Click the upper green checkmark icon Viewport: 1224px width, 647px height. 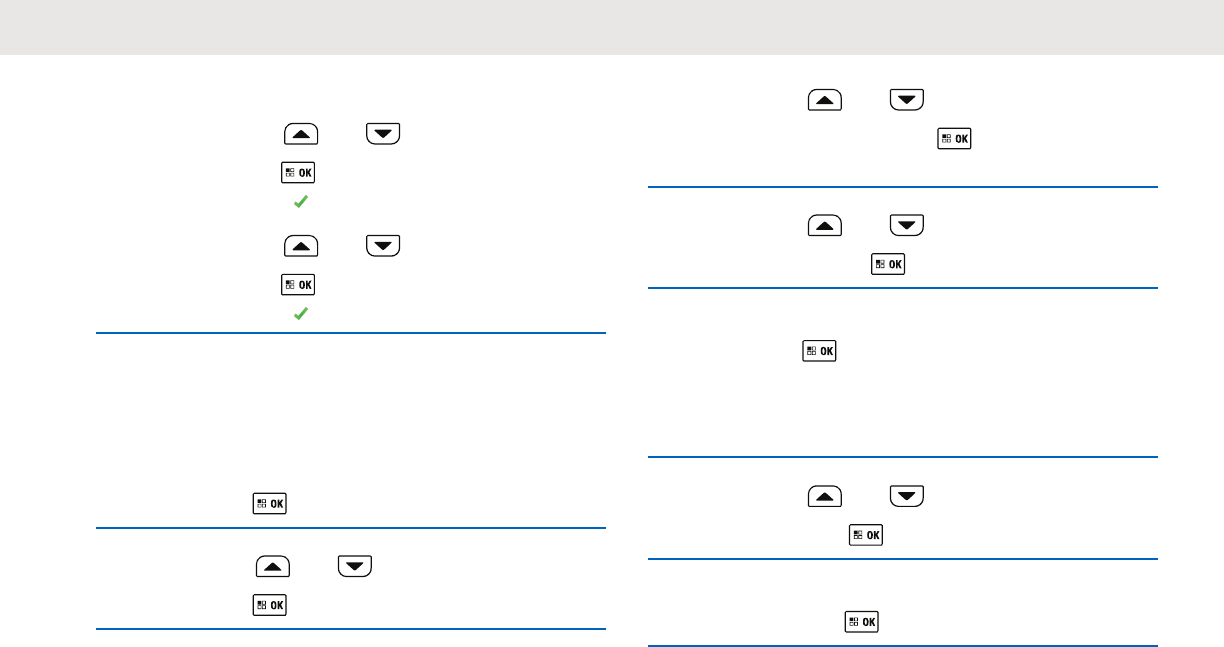[299, 203]
